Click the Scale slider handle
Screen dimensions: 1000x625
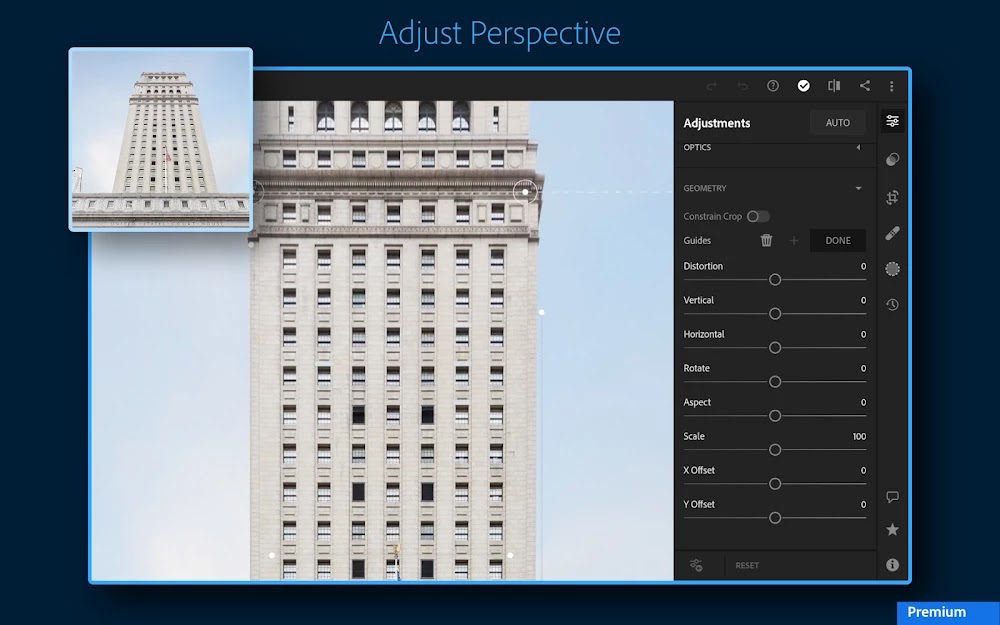[775, 450]
